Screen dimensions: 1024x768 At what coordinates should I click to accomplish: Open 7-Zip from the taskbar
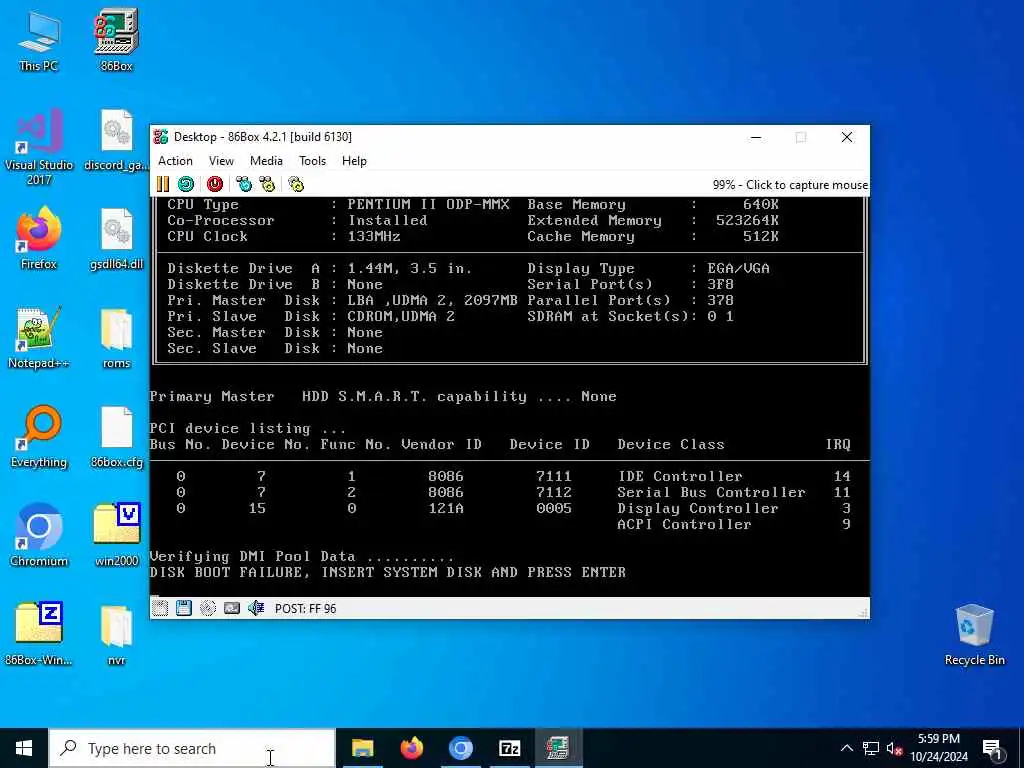[509, 748]
